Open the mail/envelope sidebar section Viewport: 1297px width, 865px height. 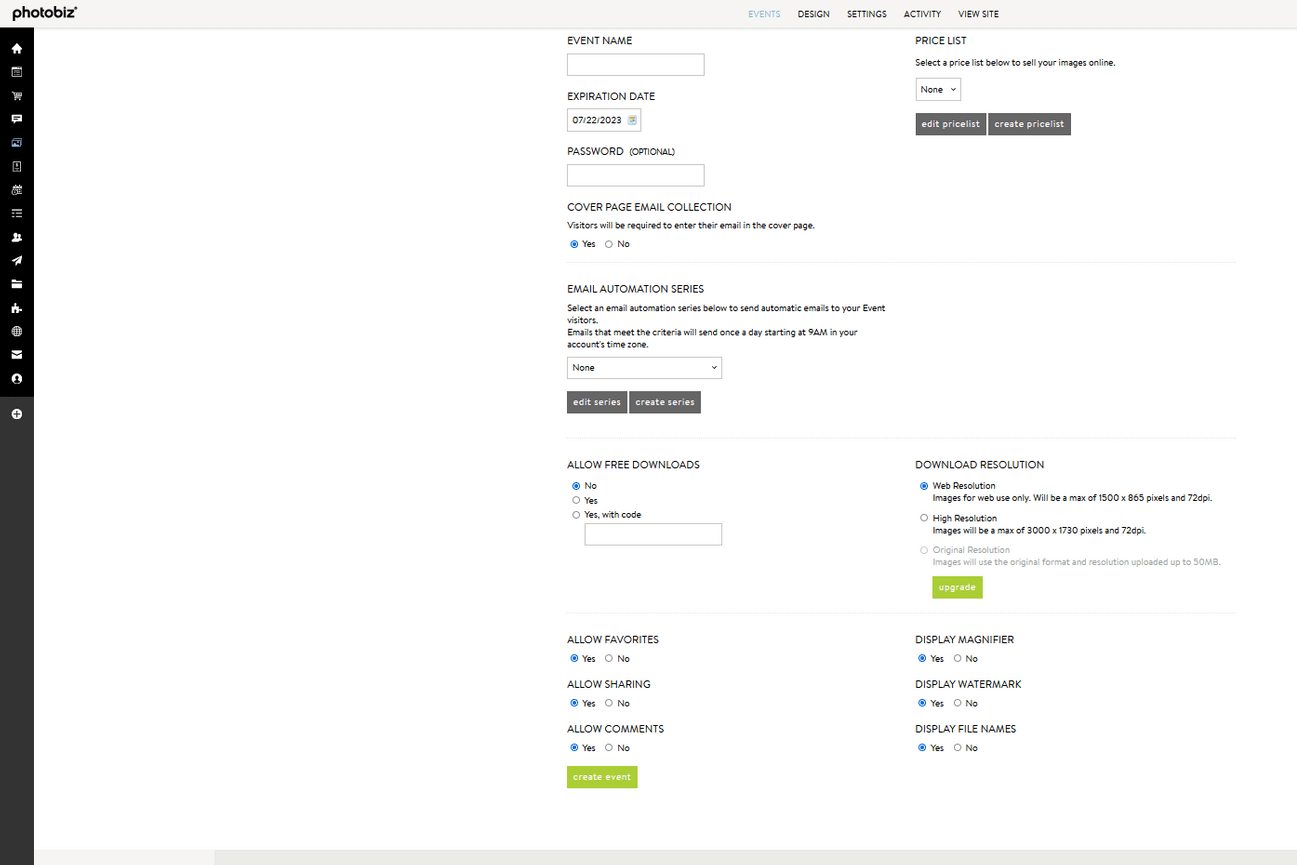pos(16,355)
